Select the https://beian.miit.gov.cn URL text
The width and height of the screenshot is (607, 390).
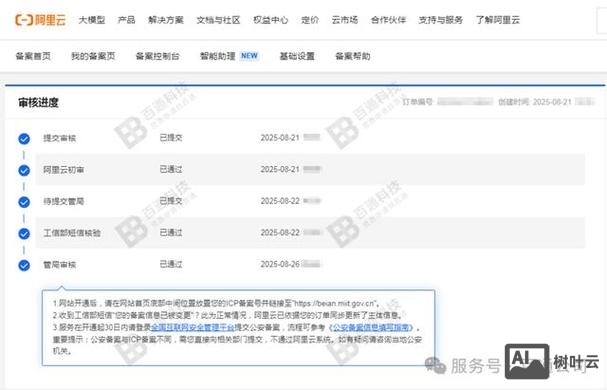335,303
